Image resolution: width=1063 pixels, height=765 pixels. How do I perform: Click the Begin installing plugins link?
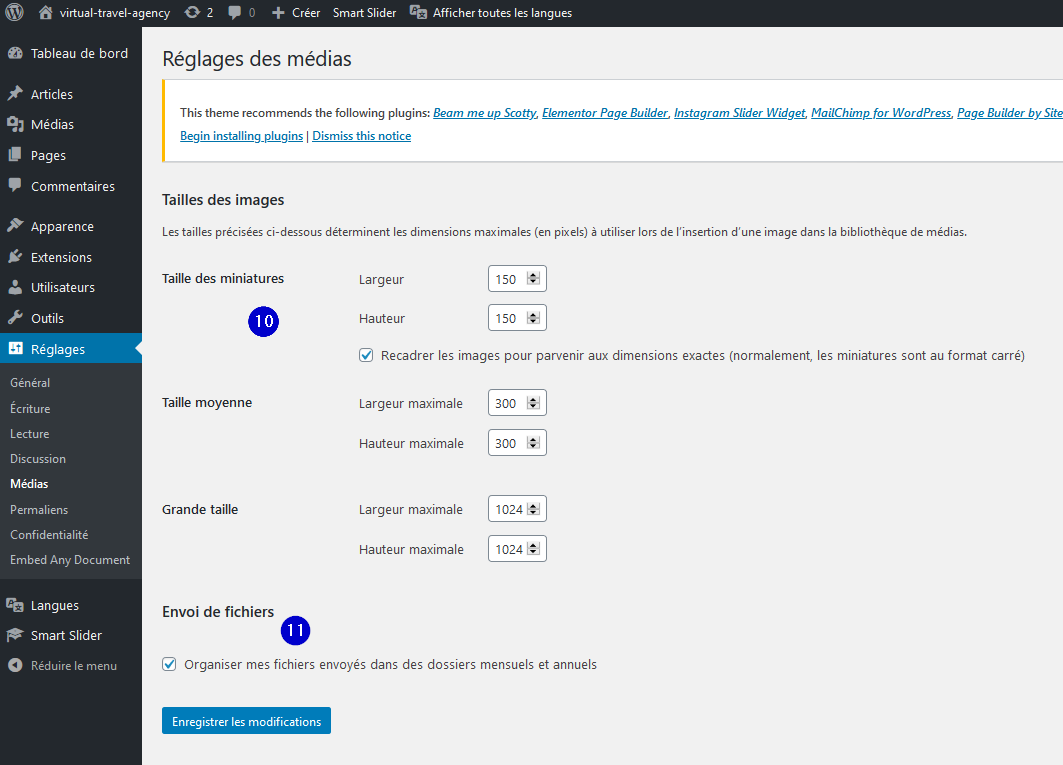(241, 136)
